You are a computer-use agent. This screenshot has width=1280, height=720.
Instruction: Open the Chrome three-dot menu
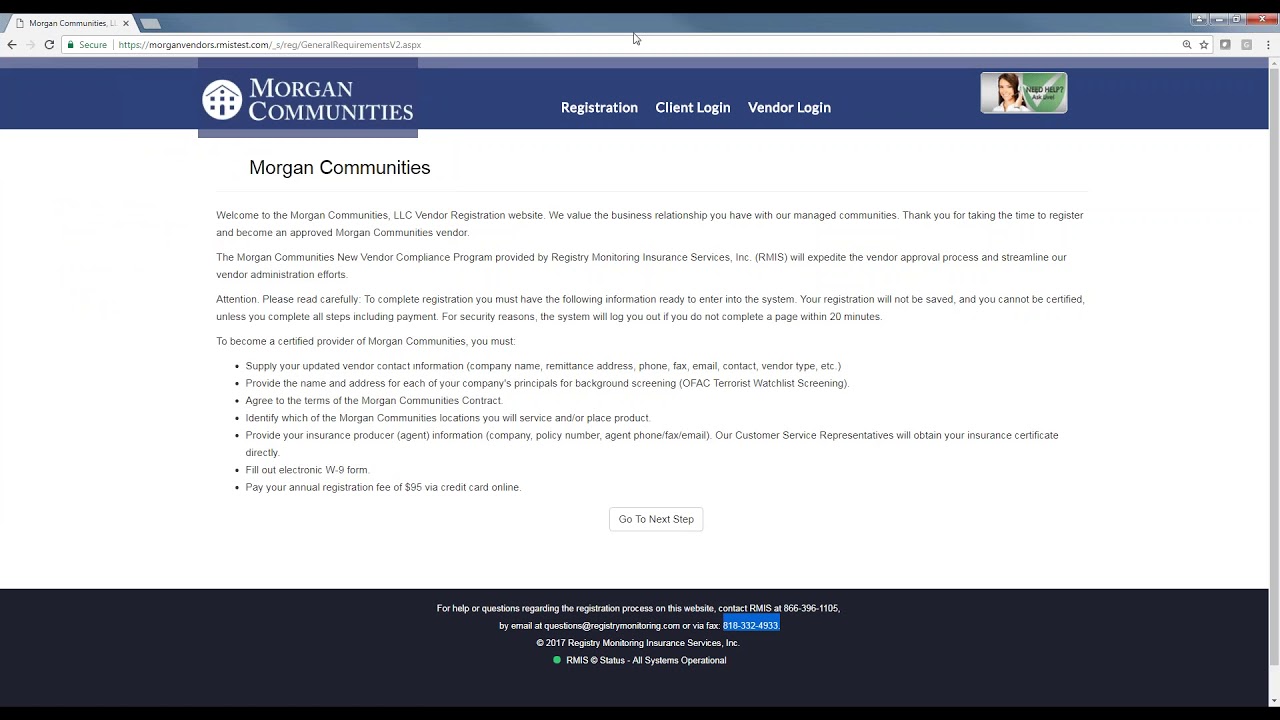[x=1268, y=45]
